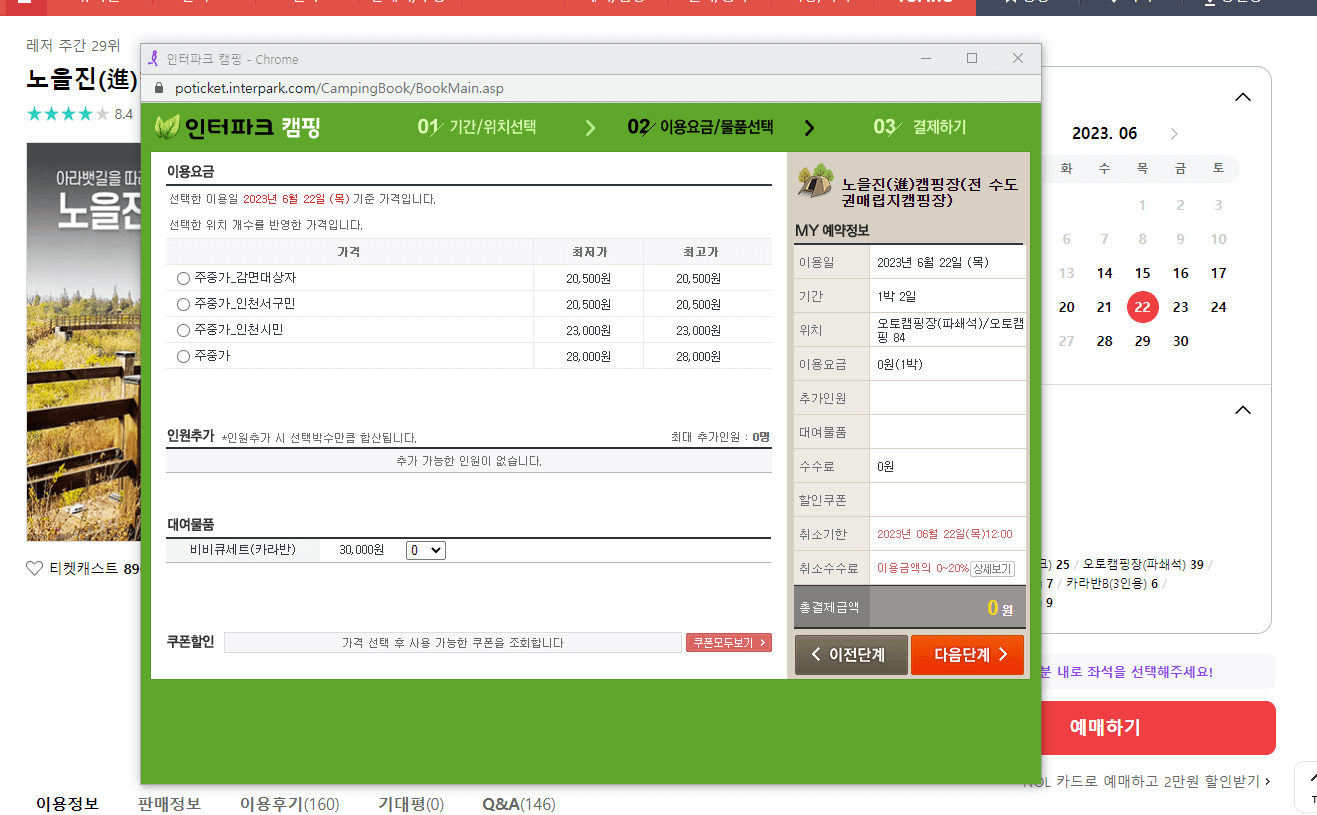
Task: Select date 23 on calendar
Action: click(1180, 307)
